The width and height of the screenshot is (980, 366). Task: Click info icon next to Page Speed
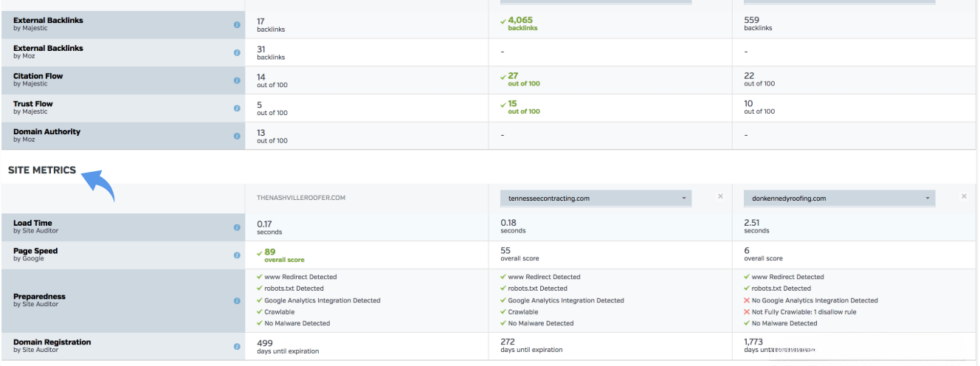237,255
